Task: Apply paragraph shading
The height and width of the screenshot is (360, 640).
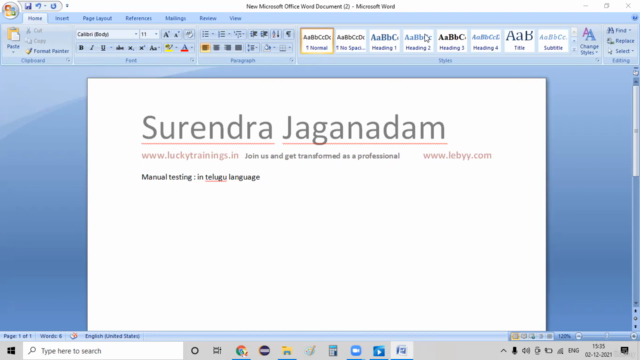Action: pyautogui.click(x=267, y=48)
